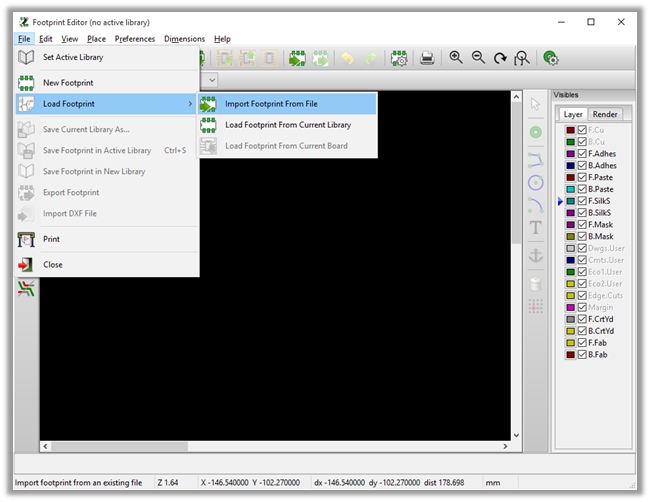Switch to the Render tab
650x502 pixels.
click(x=605, y=114)
